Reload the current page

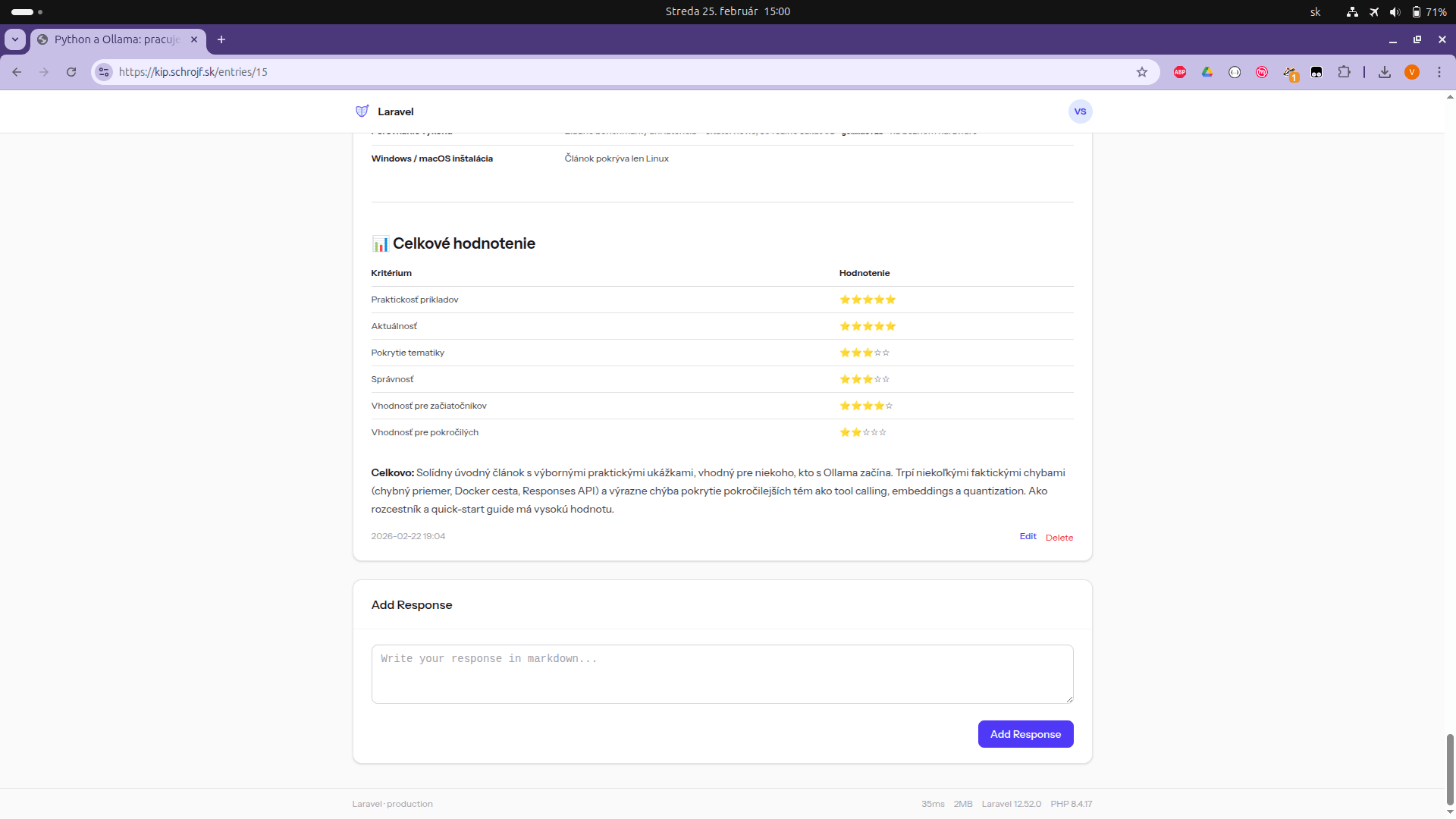(71, 72)
